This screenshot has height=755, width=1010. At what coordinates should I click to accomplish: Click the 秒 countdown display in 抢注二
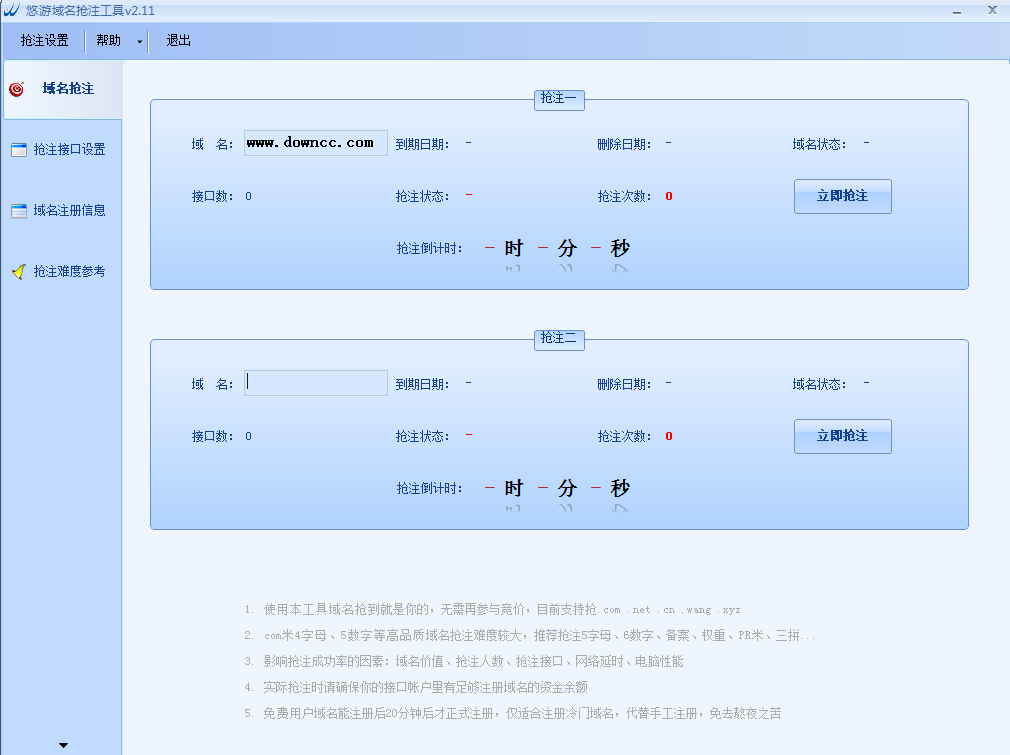coord(619,488)
